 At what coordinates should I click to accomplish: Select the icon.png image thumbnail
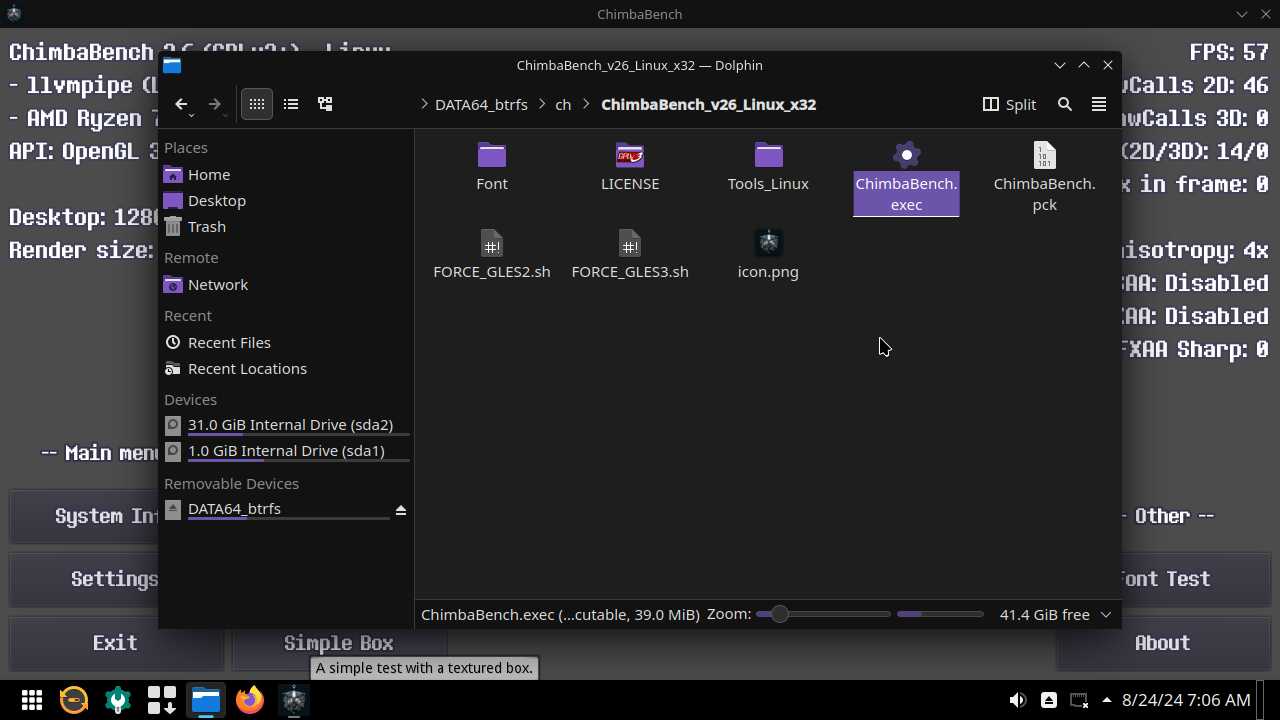pos(768,243)
